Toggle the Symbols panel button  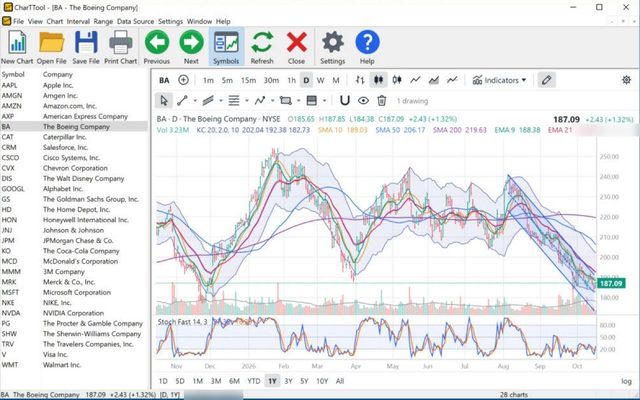(x=226, y=47)
